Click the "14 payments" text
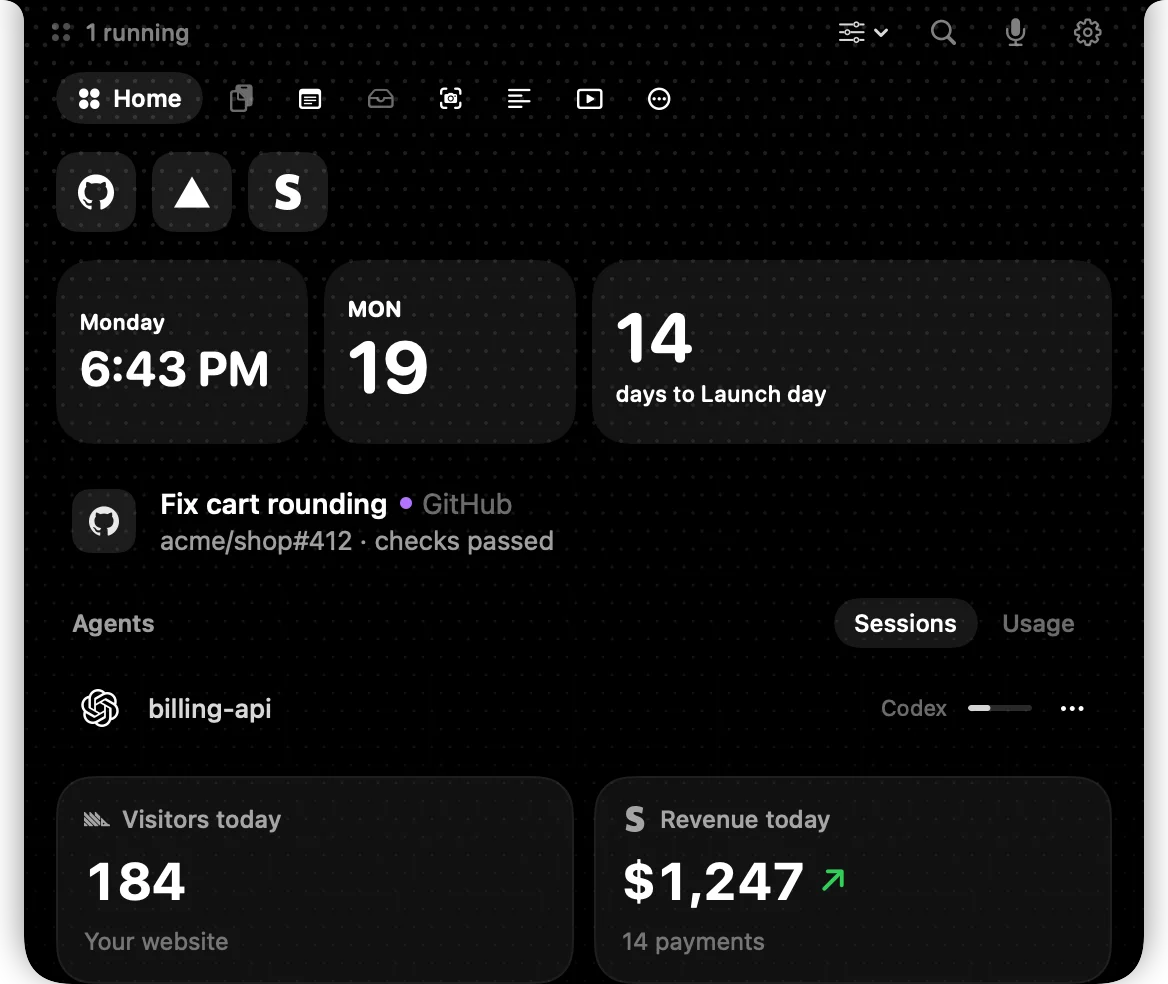The image size is (1168, 984). point(694,942)
